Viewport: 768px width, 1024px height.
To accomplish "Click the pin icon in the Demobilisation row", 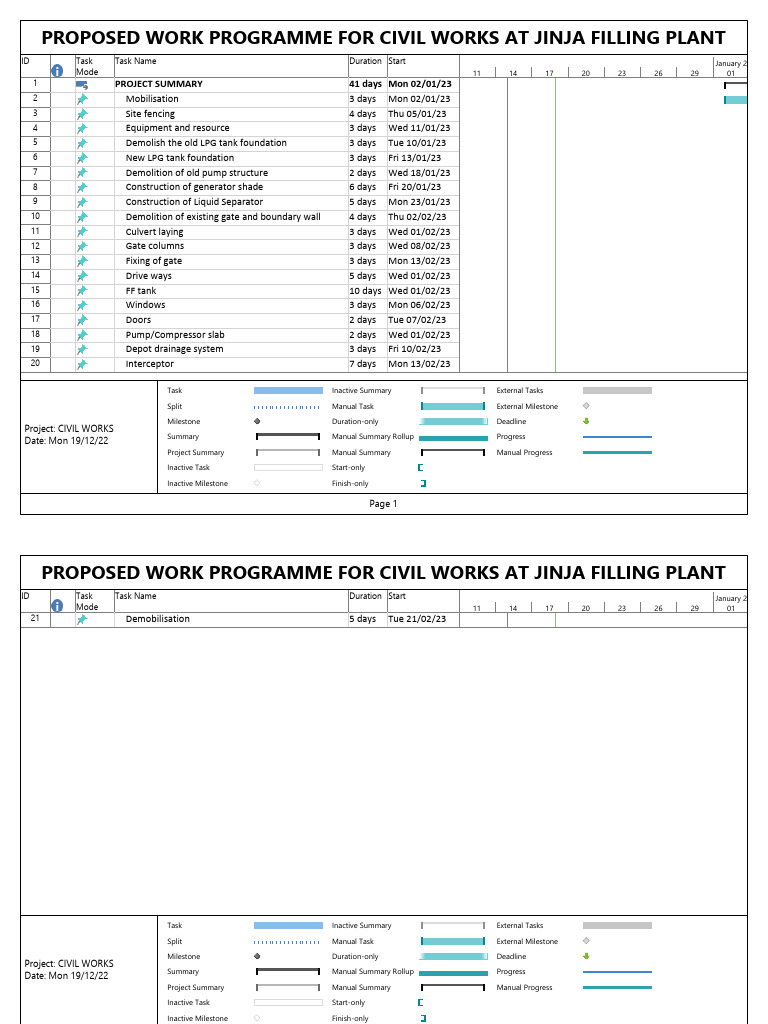I will (x=82, y=620).
